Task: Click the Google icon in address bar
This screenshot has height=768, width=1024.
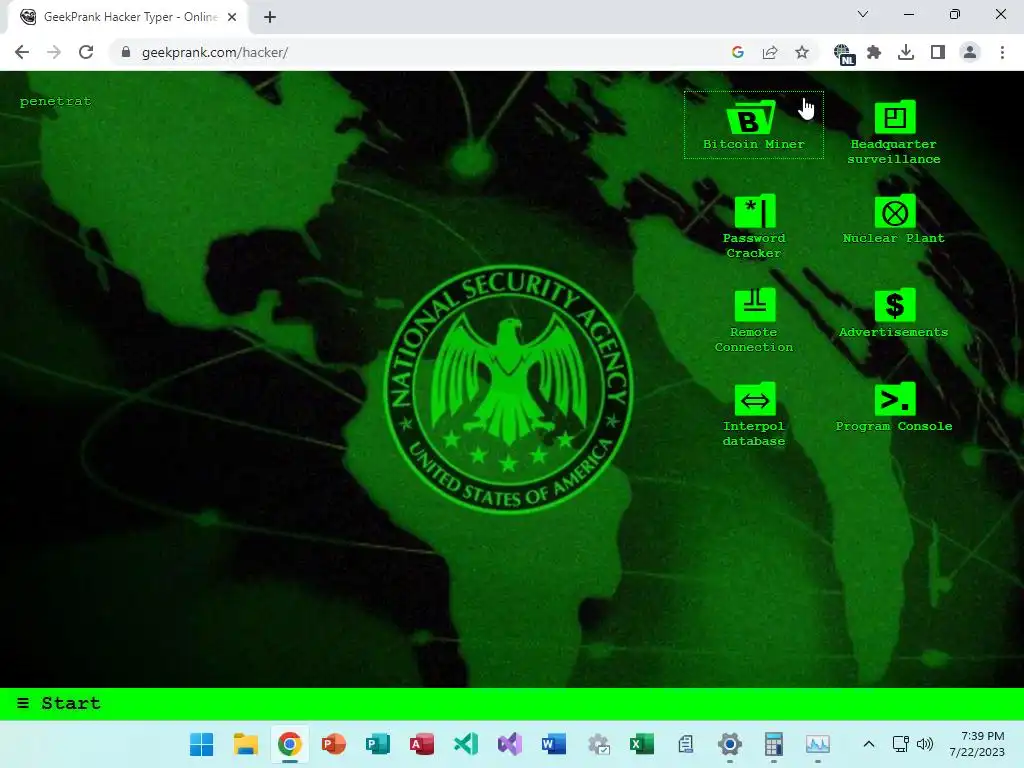Action: [x=738, y=52]
